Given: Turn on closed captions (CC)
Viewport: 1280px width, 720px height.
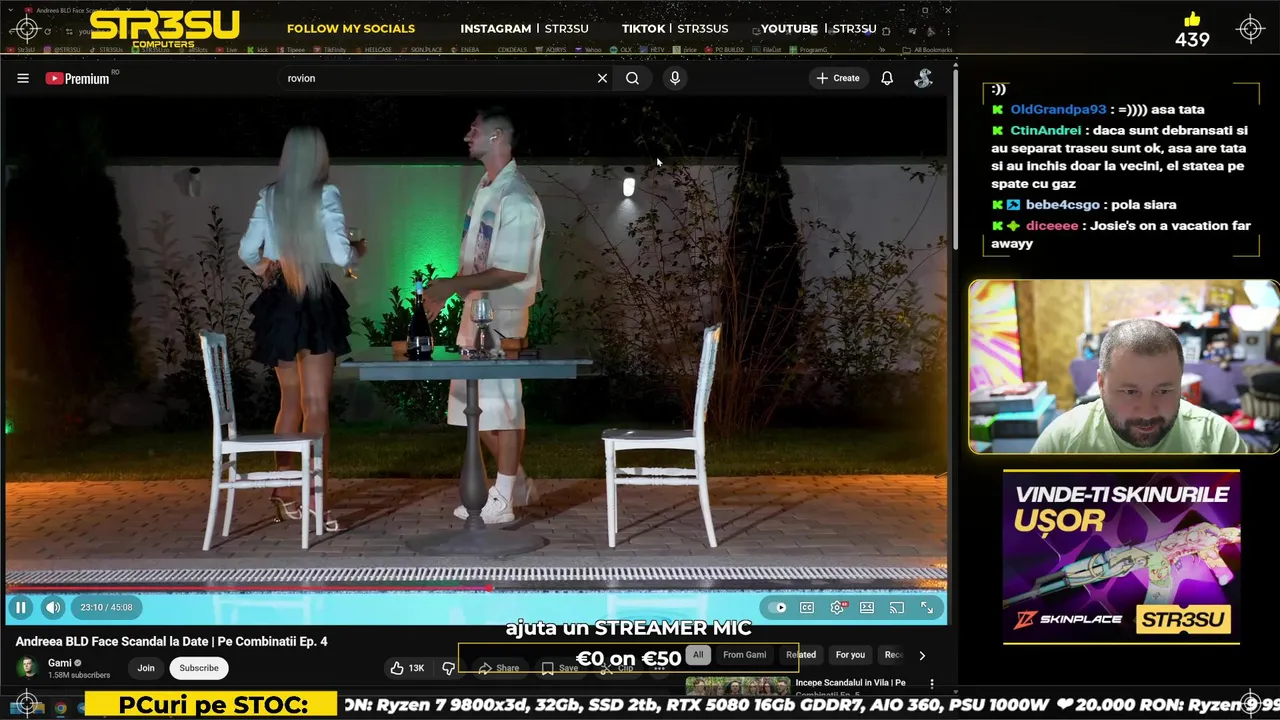Looking at the screenshot, I should 807,607.
